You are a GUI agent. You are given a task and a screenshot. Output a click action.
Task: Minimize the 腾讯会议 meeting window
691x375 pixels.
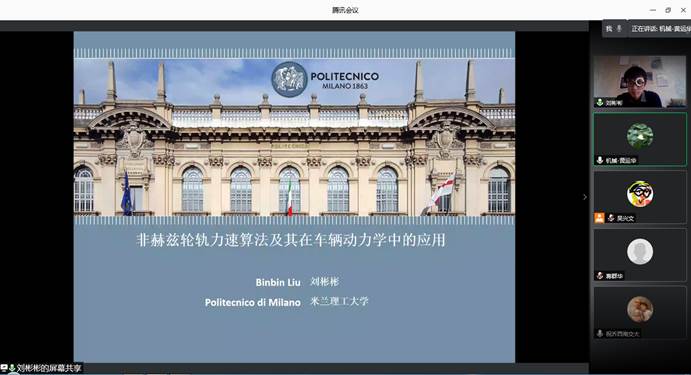[x=653, y=10]
